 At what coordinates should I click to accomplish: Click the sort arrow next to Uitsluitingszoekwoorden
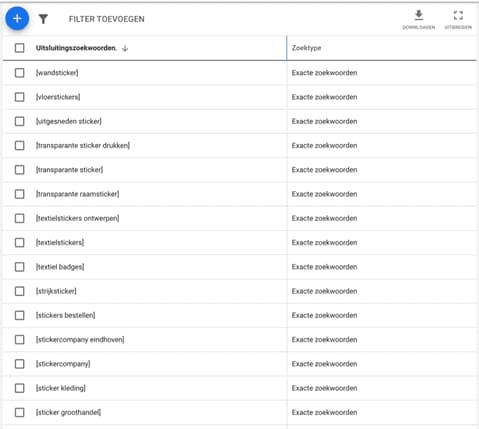pyautogui.click(x=125, y=48)
